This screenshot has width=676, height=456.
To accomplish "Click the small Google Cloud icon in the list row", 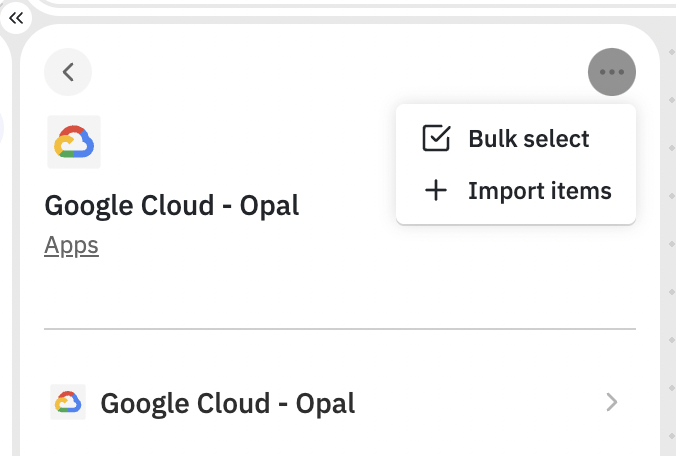I will coord(68,402).
